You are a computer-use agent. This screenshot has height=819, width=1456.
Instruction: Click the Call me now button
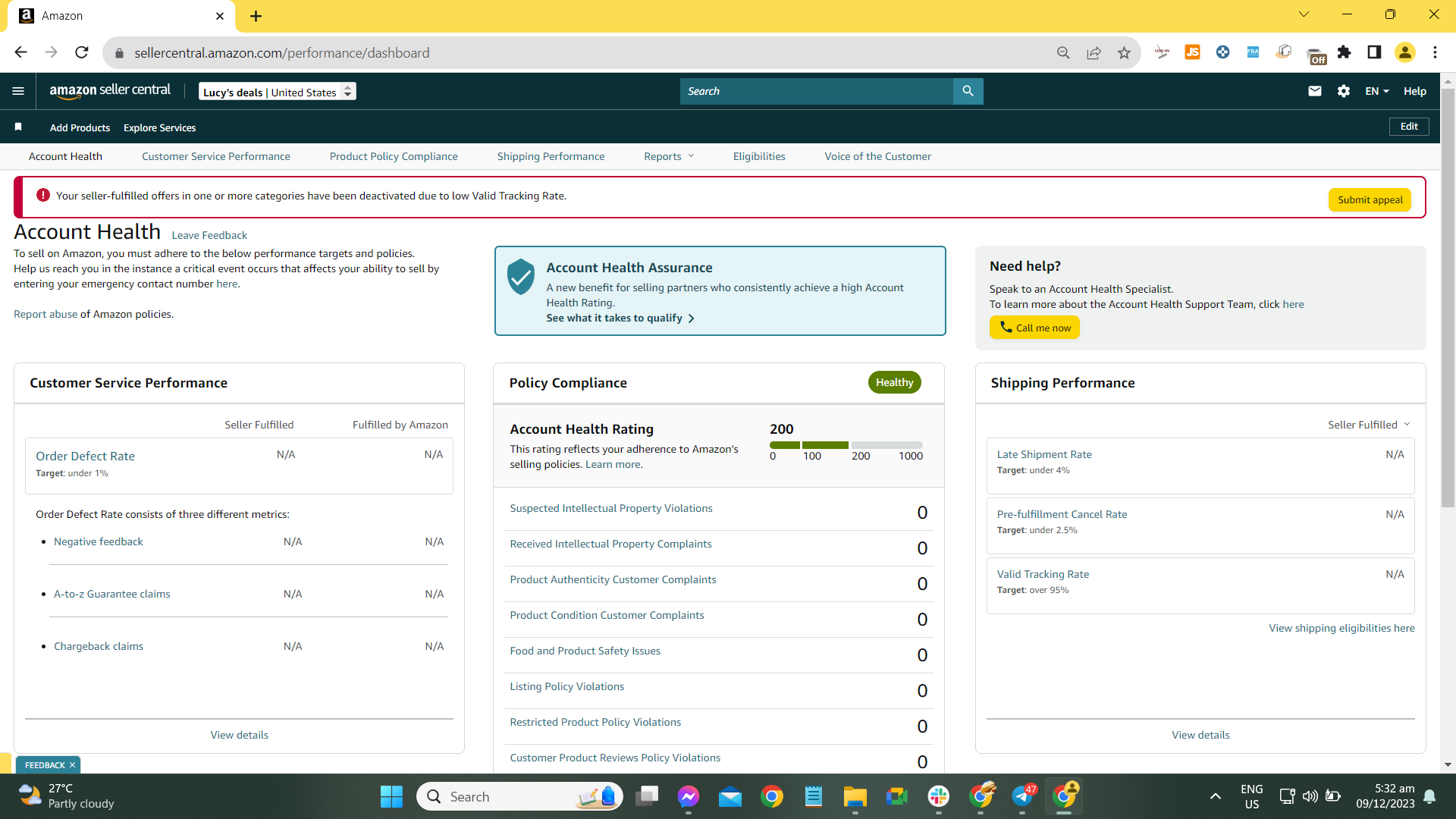coord(1034,328)
